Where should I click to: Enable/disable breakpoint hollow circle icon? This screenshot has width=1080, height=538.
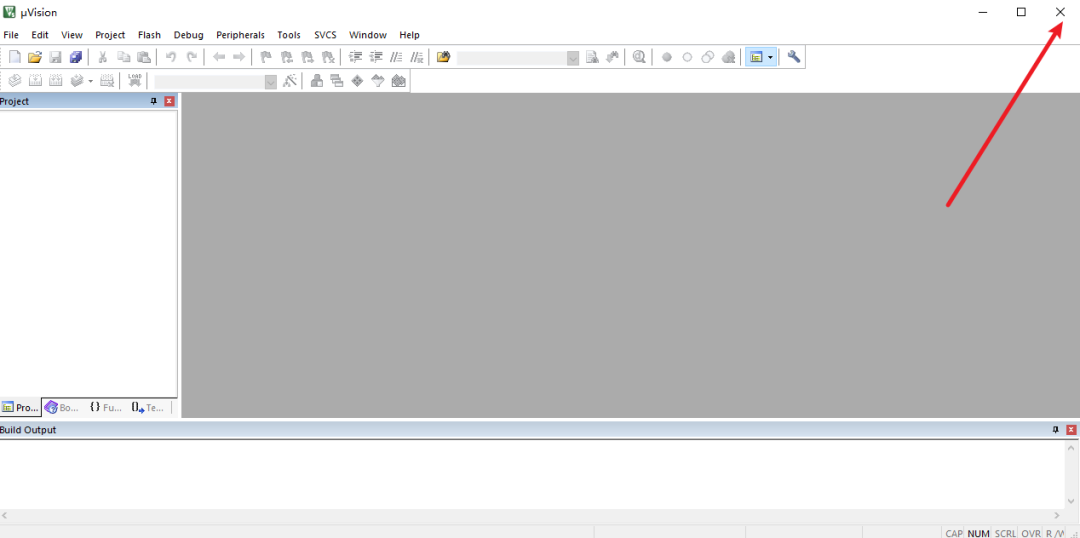point(687,57)
